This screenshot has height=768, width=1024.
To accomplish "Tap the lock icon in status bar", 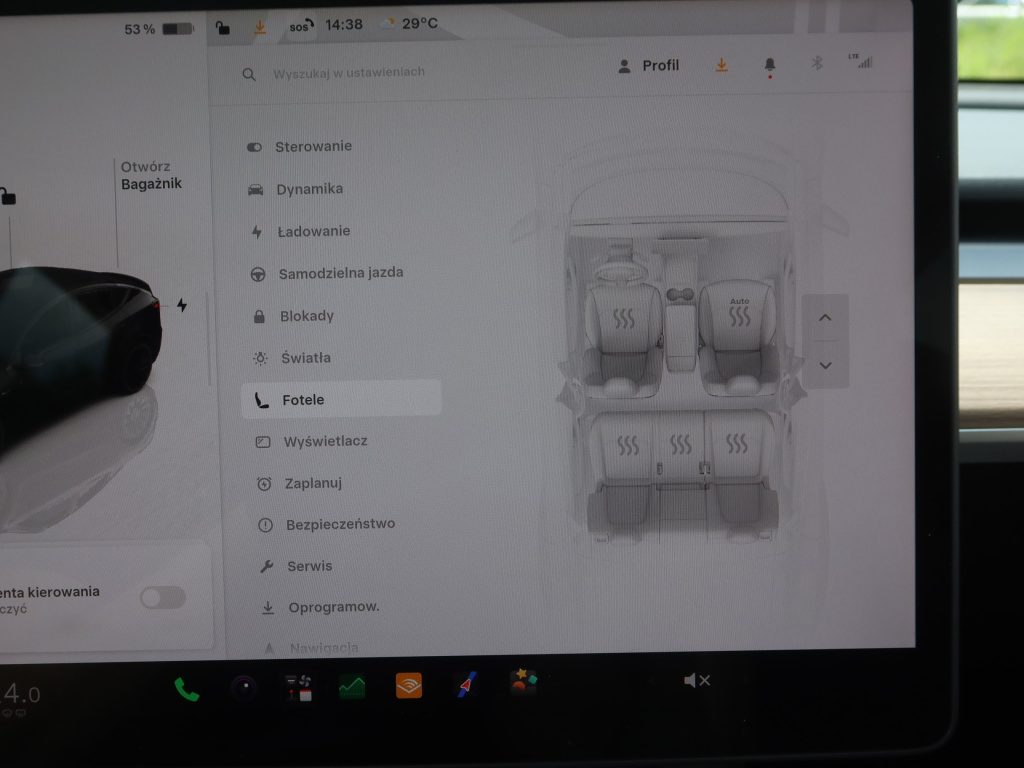I will (x=223, y=28).
